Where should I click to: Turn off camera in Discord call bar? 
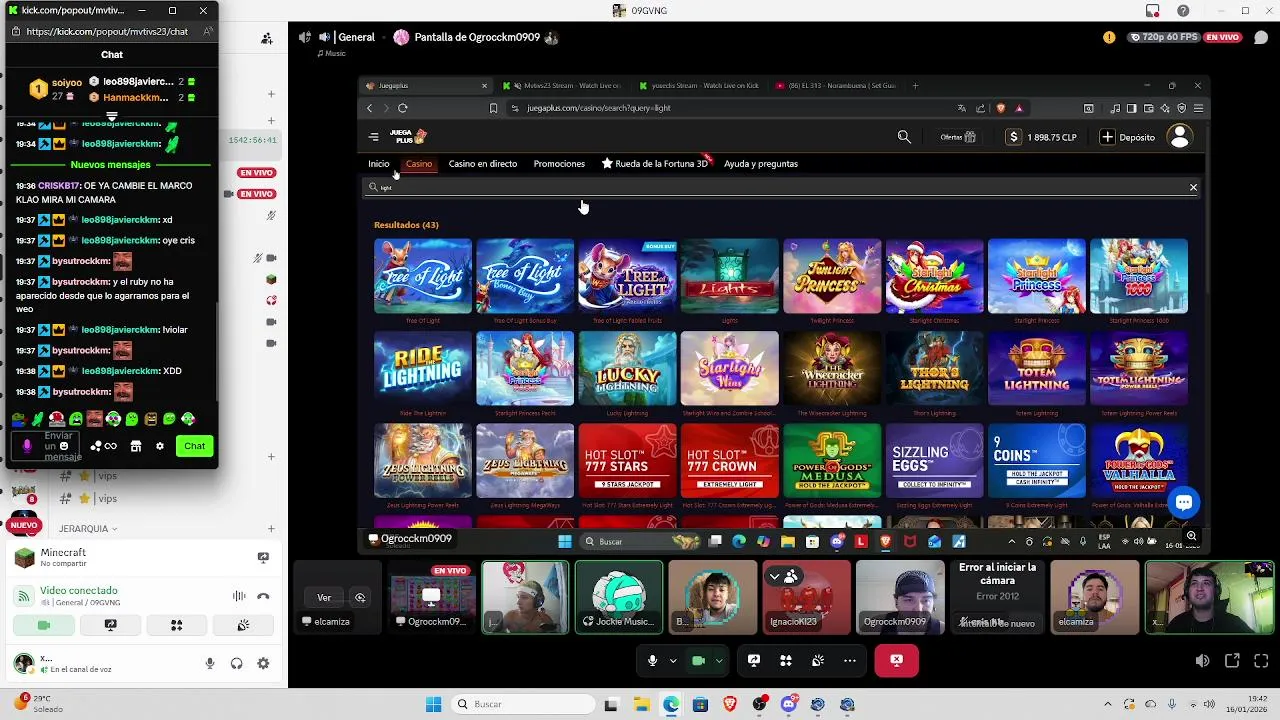coord(698,660)
